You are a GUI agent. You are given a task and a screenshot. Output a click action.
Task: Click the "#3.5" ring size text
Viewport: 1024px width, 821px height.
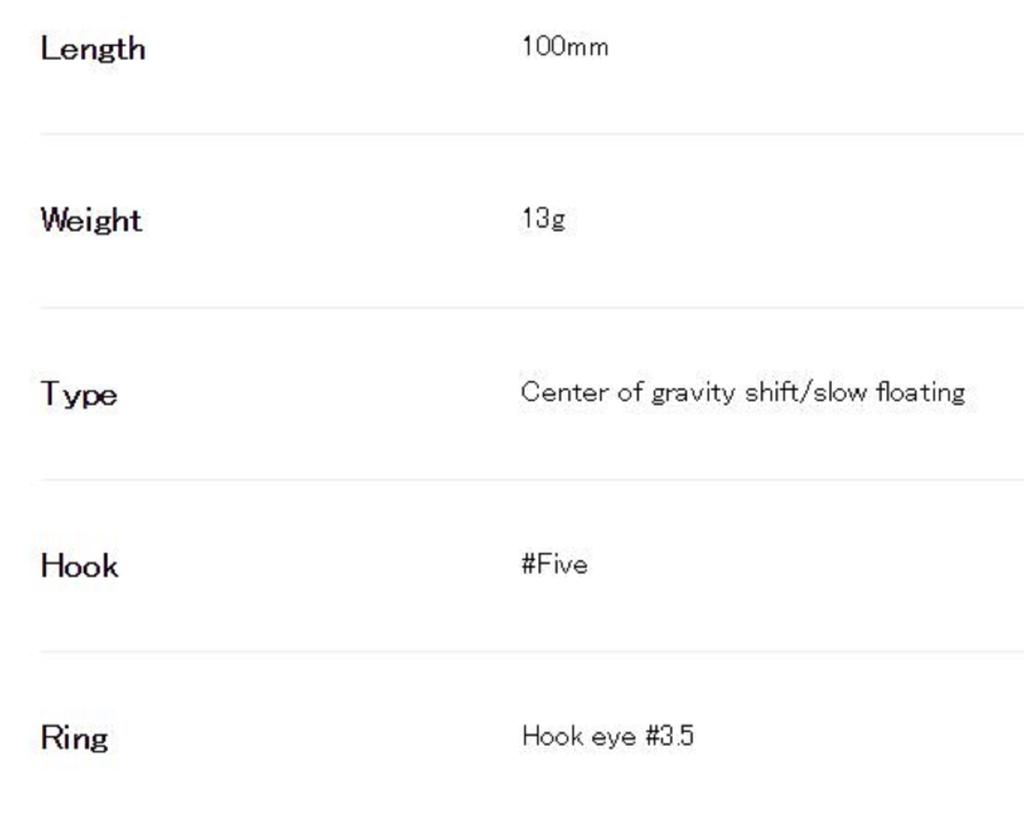click(x=670, y=737)
